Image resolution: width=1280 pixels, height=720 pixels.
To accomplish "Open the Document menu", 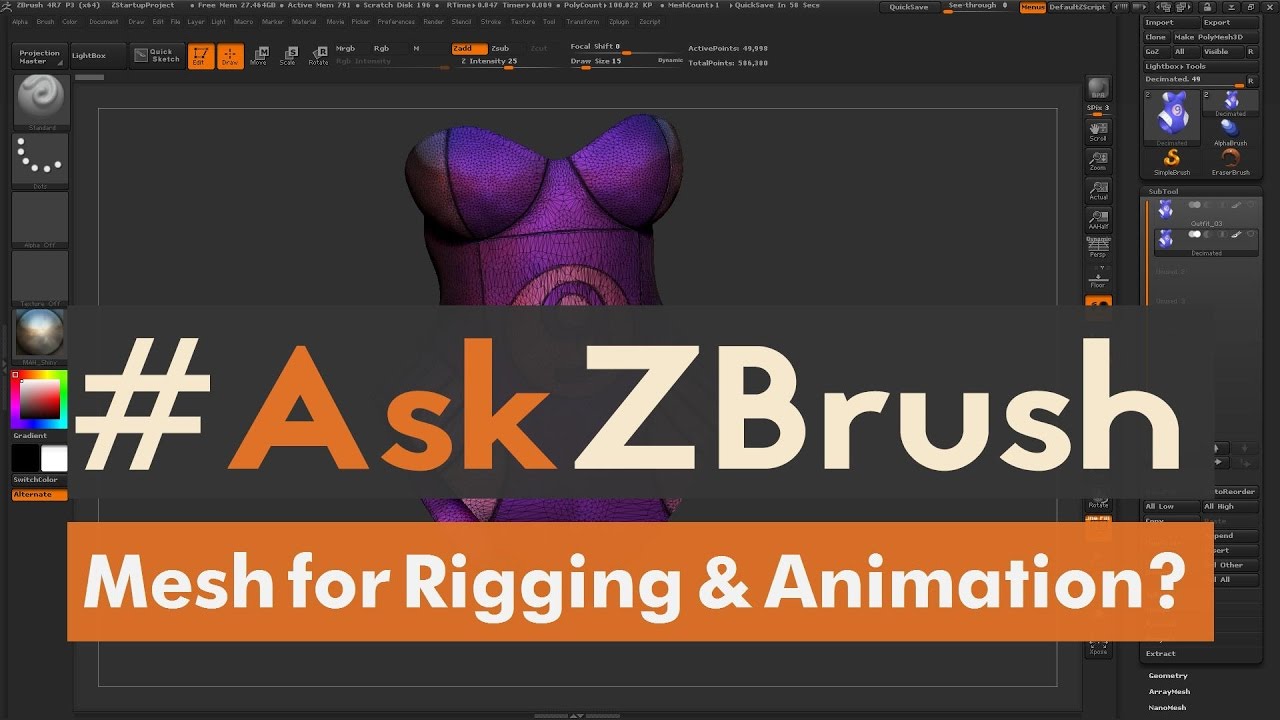I will point(103,21).
